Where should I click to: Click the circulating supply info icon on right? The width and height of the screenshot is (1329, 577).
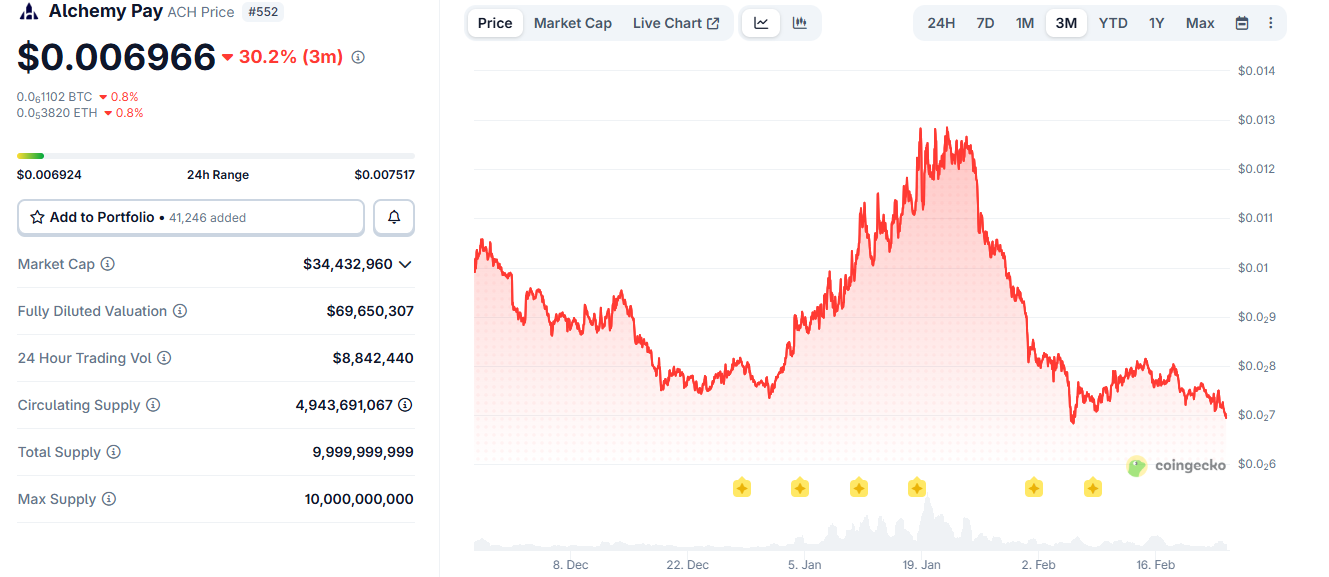click(405, 405)
